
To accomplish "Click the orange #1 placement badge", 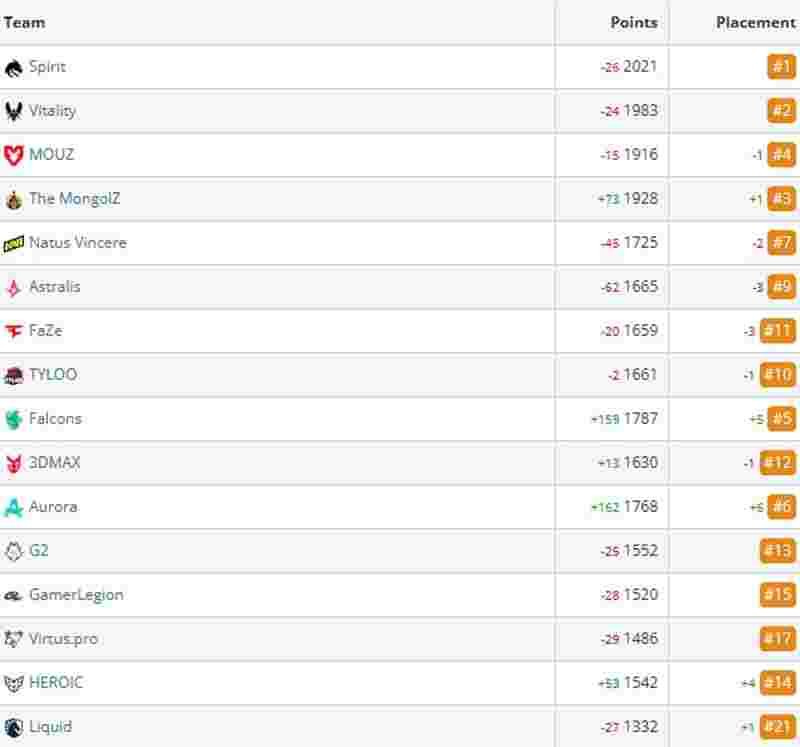I will pyautogui.click(x=781, y=67).
